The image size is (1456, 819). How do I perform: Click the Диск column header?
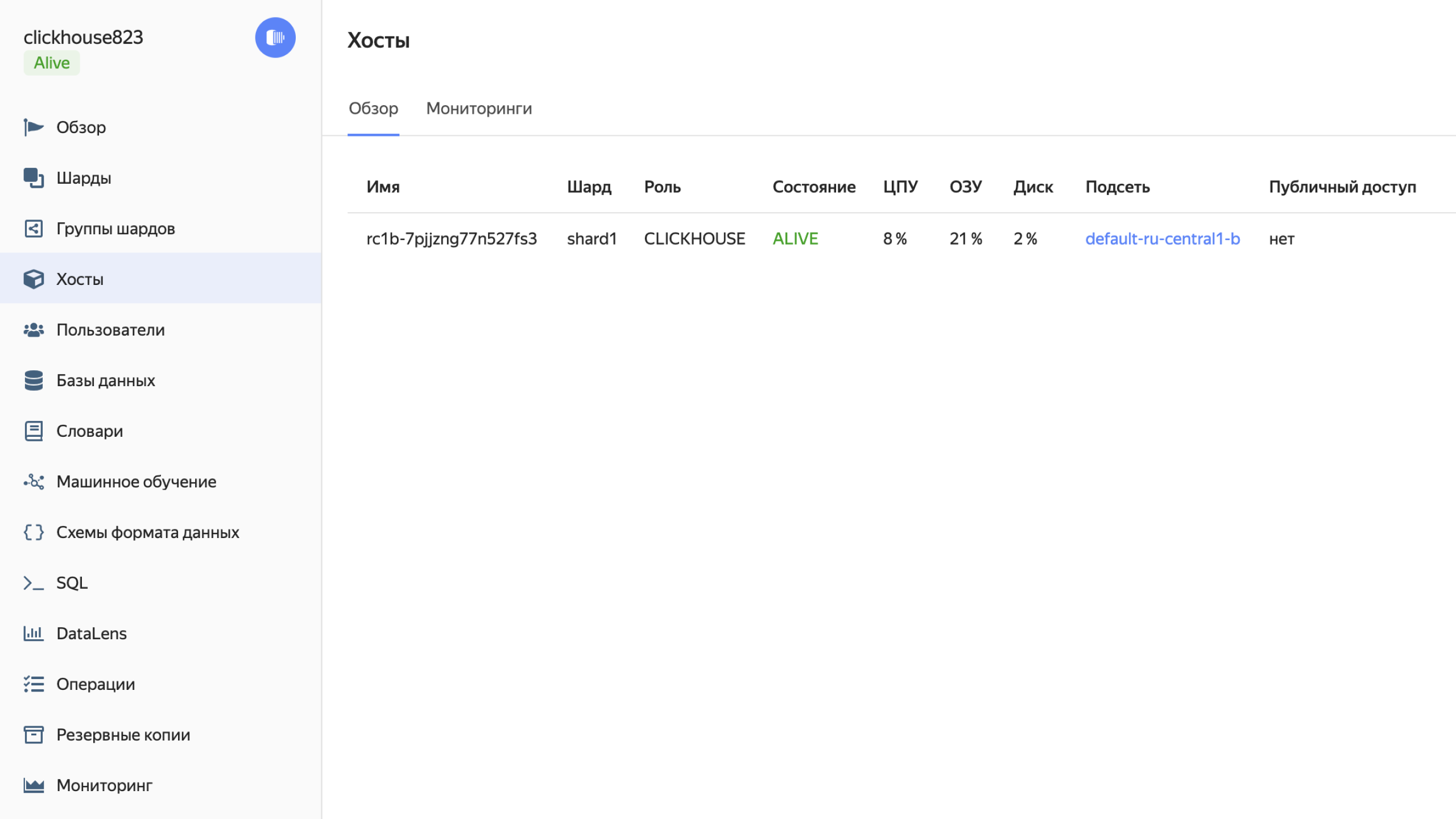pyautogui.click(x=1033, y=187)
